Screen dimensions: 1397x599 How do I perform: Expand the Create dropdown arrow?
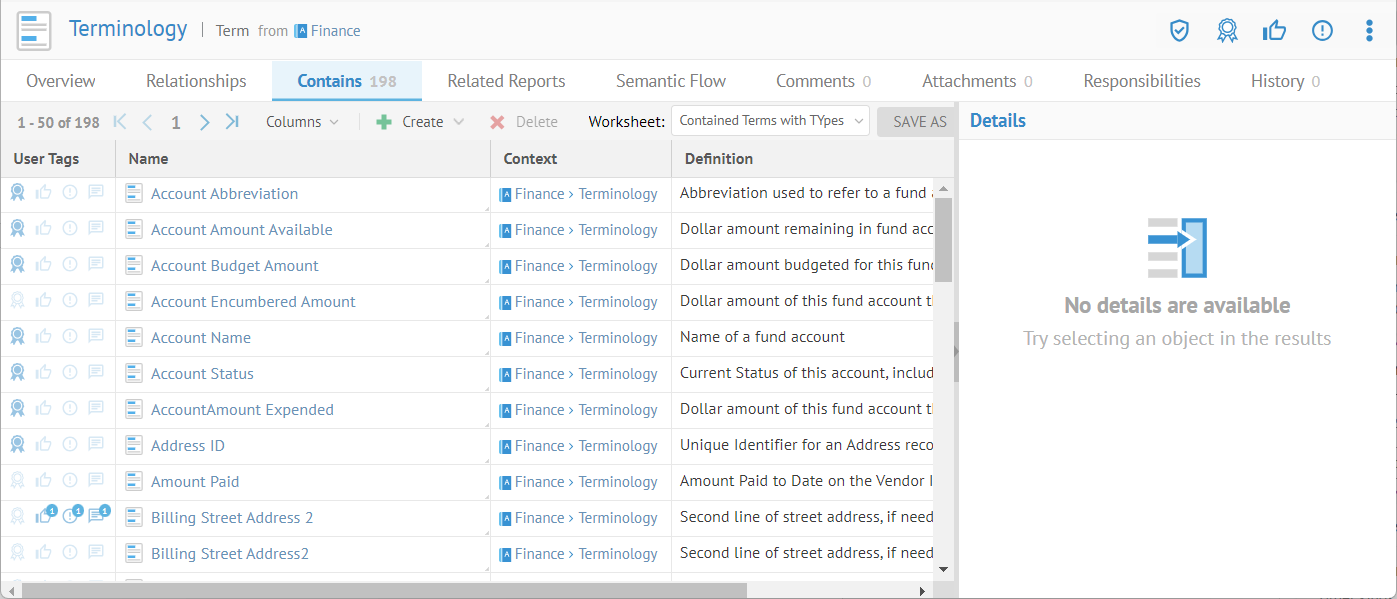(x=459, y=122)
